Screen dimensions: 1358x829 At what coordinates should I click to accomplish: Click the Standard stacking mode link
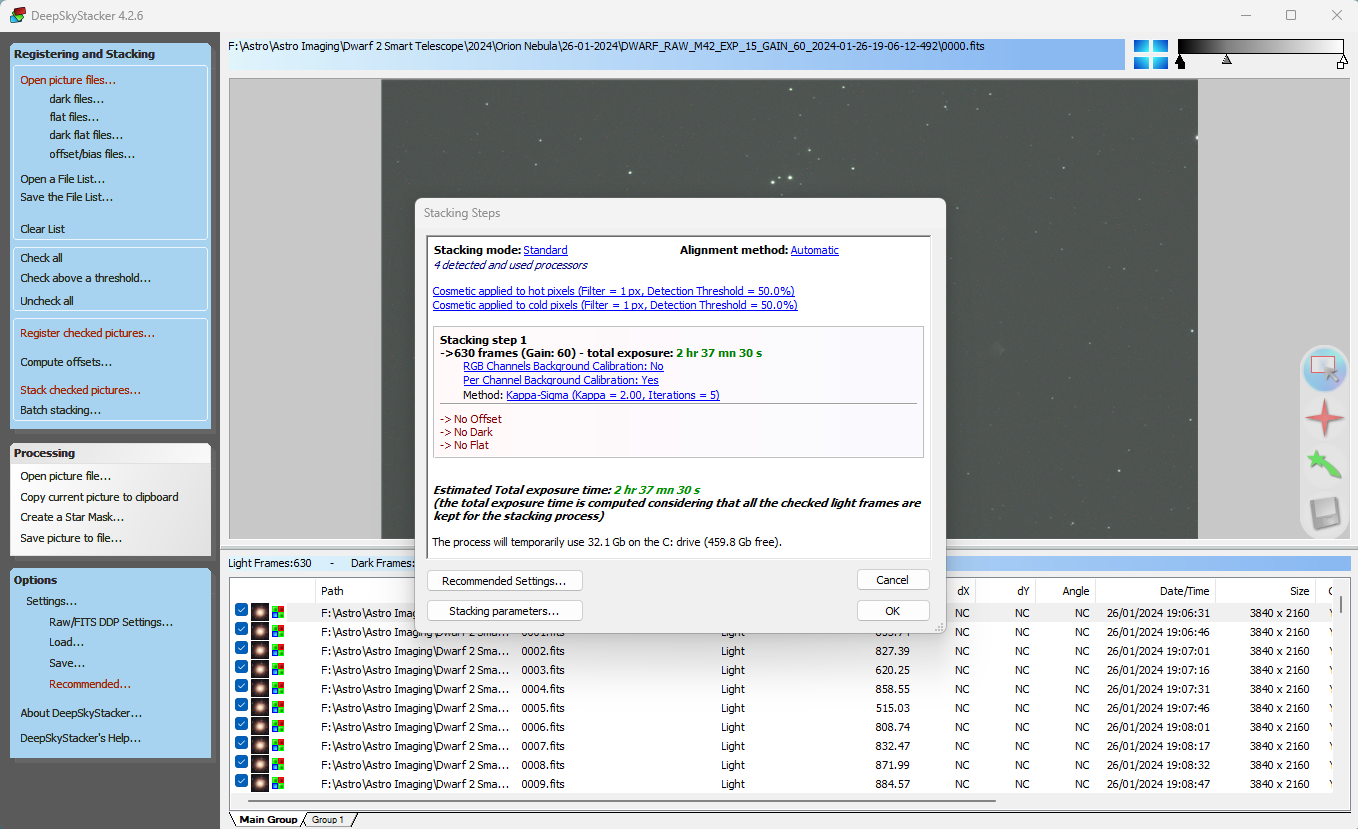(x=545, y=250)
